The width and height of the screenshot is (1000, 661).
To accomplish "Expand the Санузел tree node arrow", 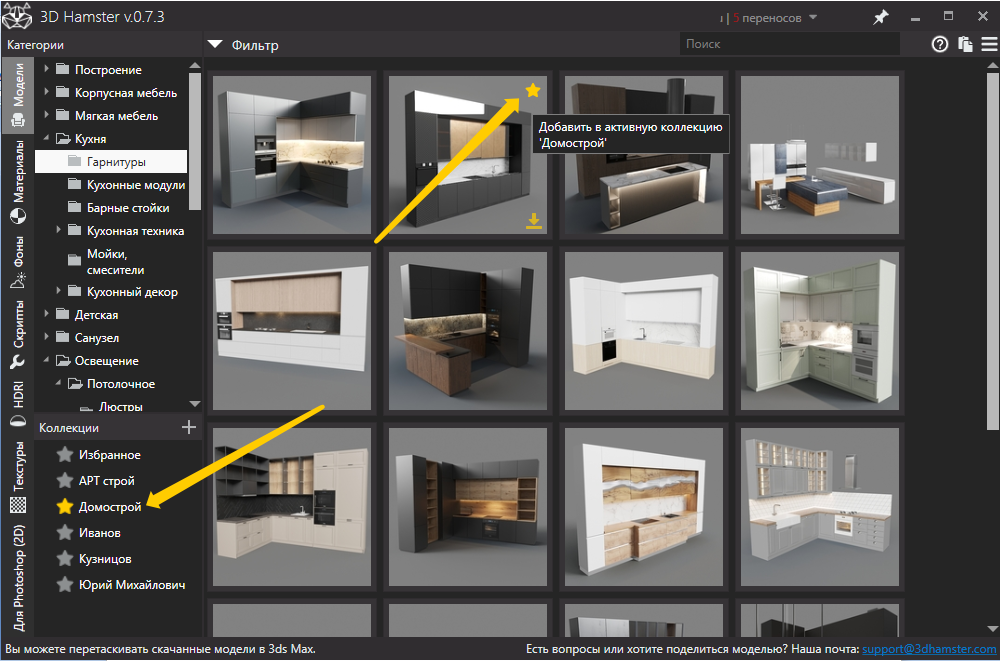I will 46,337.
